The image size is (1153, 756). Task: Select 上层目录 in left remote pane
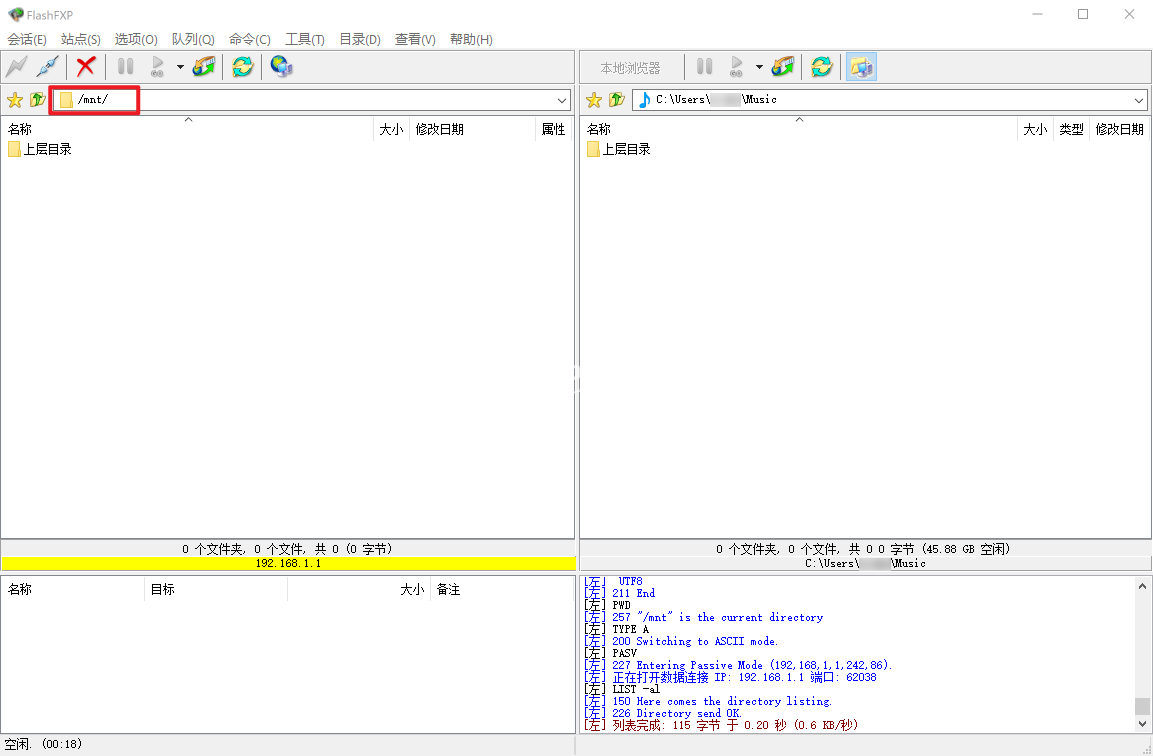[x=40, y=149]
